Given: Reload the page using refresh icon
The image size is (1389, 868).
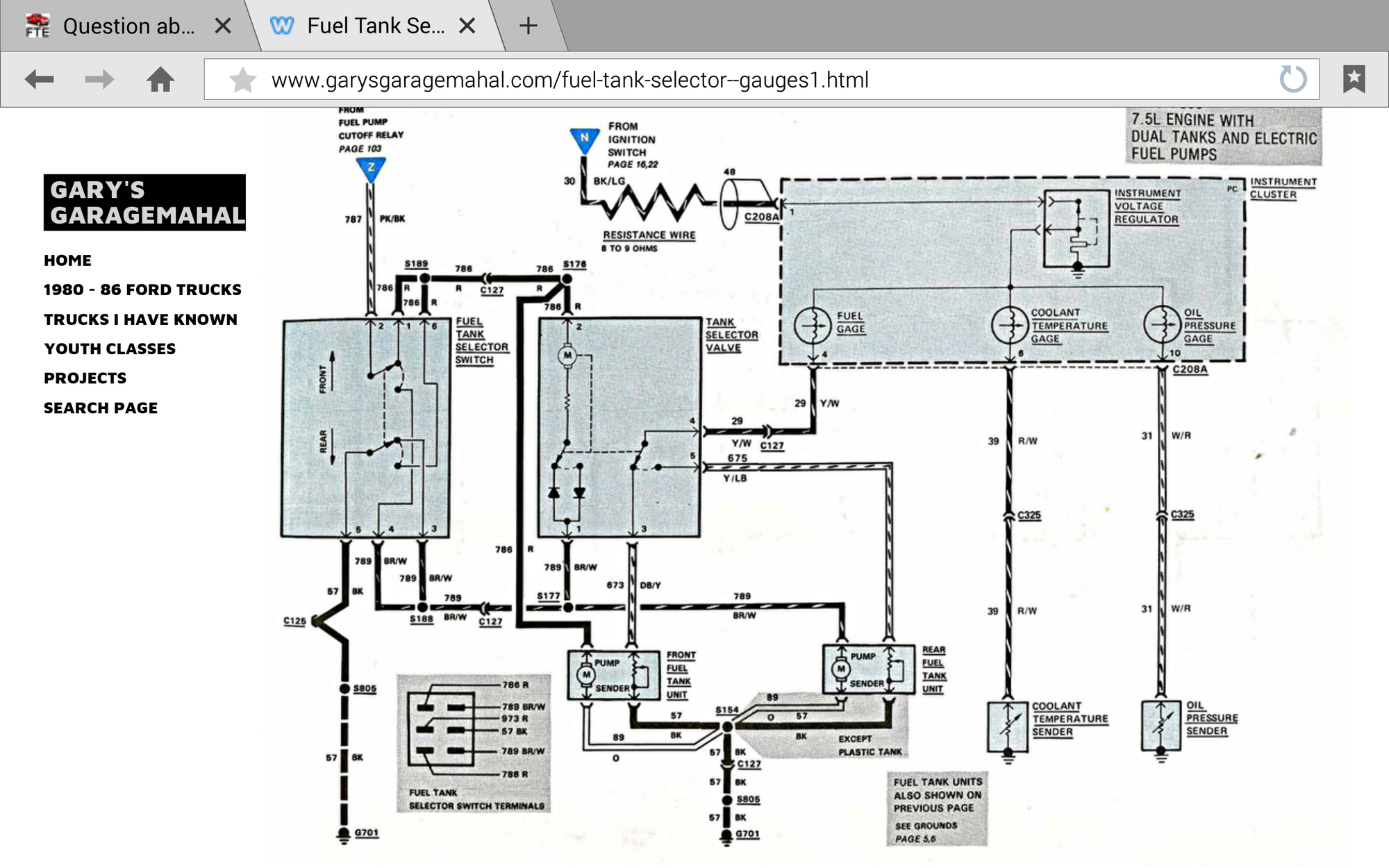Looking at the screenshot, I should click(x=1292, y=78).
